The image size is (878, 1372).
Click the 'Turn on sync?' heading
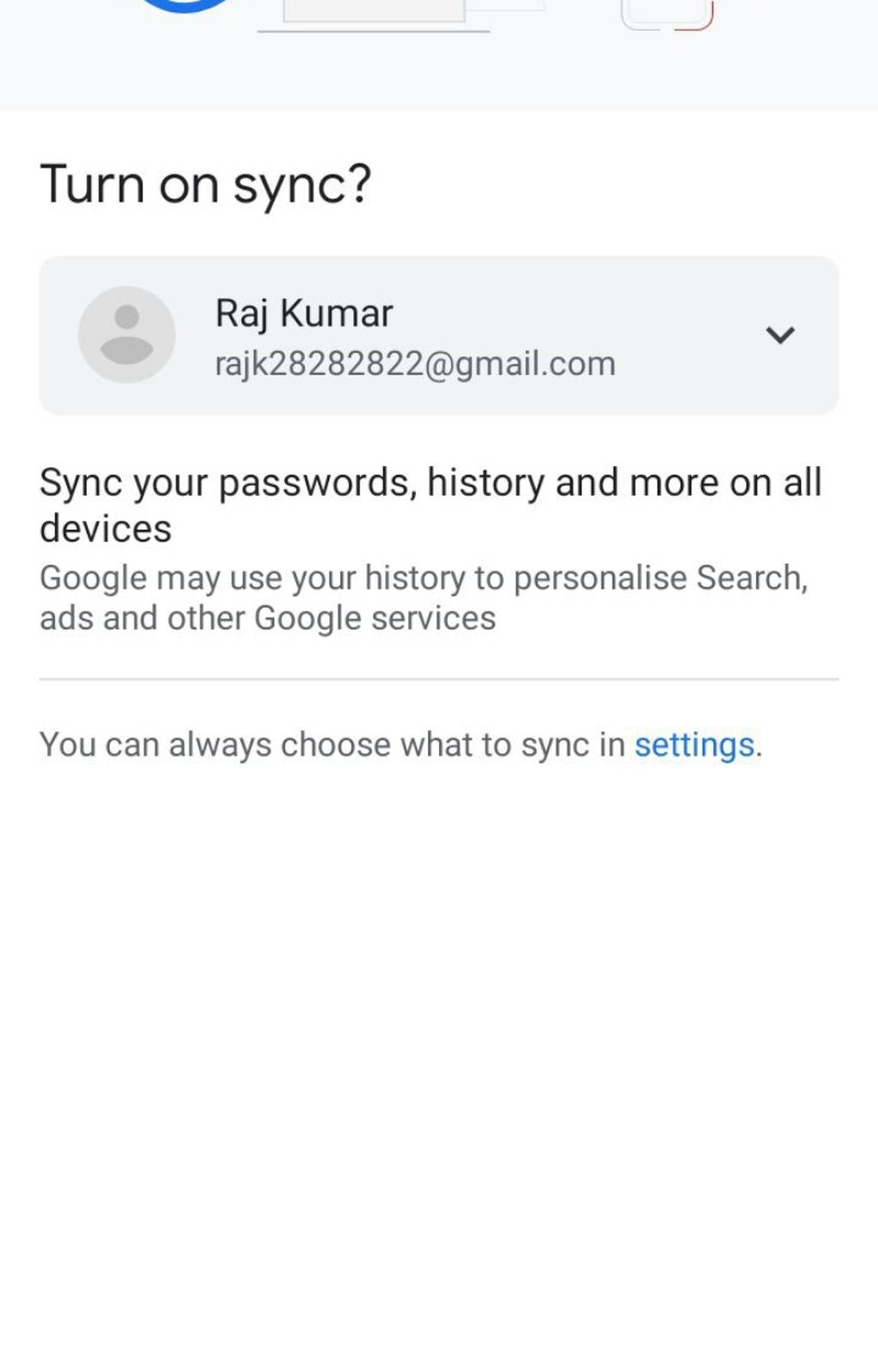click(206, 184)
